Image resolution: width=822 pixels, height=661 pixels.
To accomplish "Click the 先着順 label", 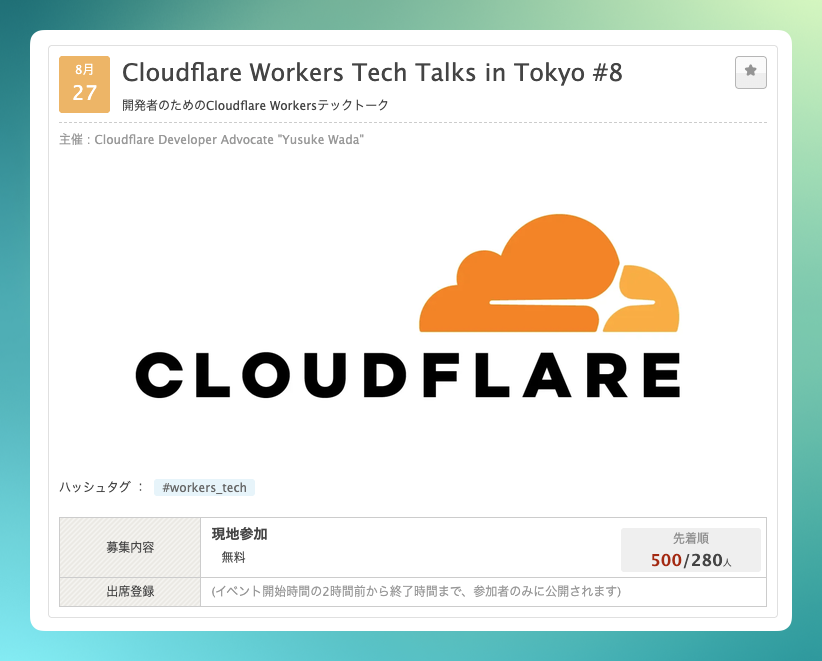I will coord(691,538).
